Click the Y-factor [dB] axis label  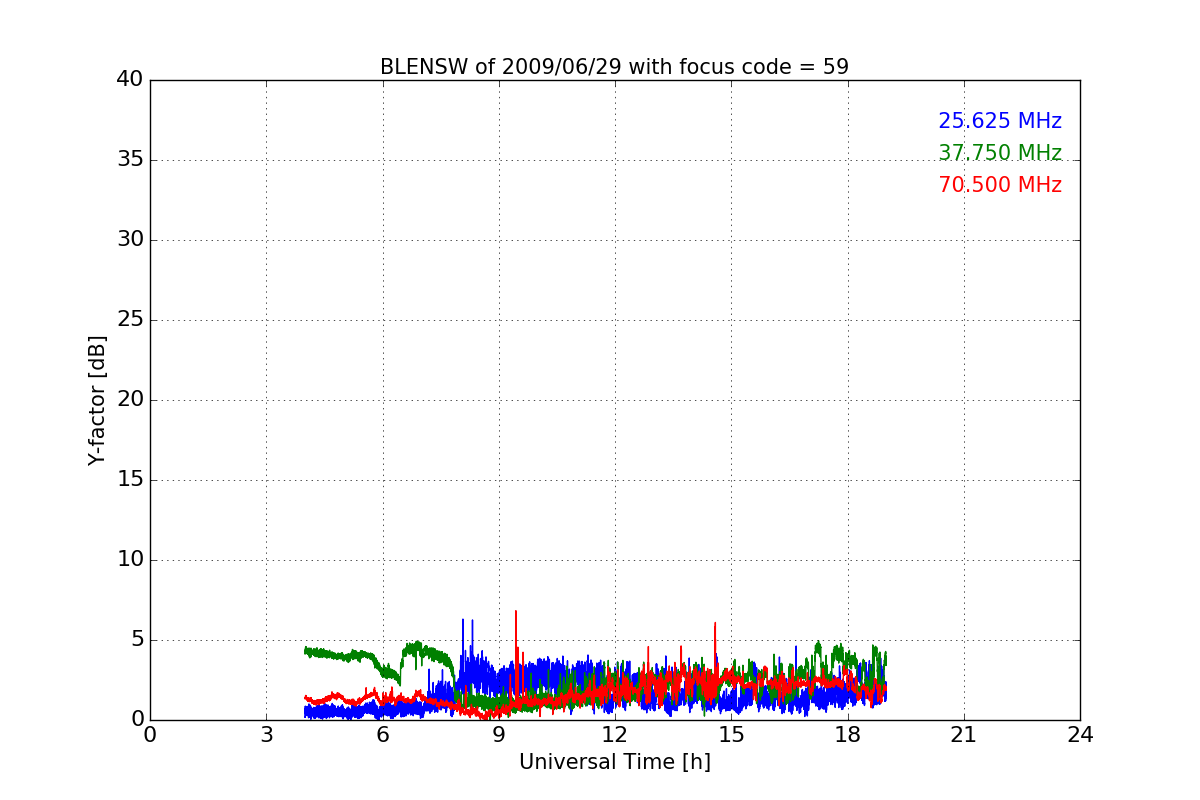97,400
